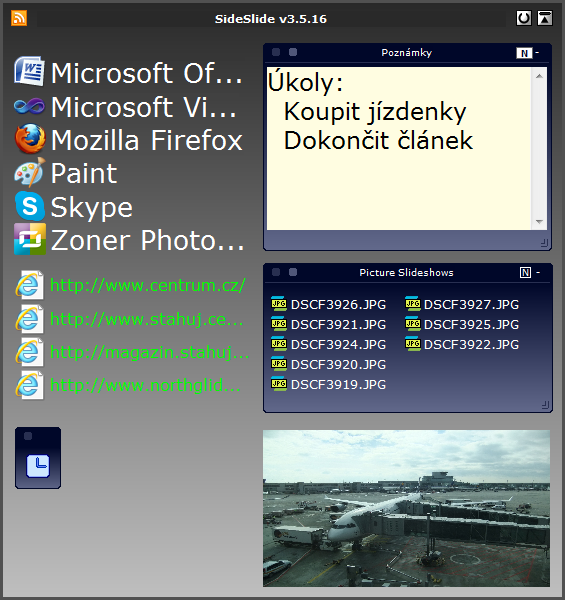Image resolution: width=565 pixels, height=600 pixels.
Task: Click the pin-to-top arrow icon in title bar
Action: click(545, 18)
